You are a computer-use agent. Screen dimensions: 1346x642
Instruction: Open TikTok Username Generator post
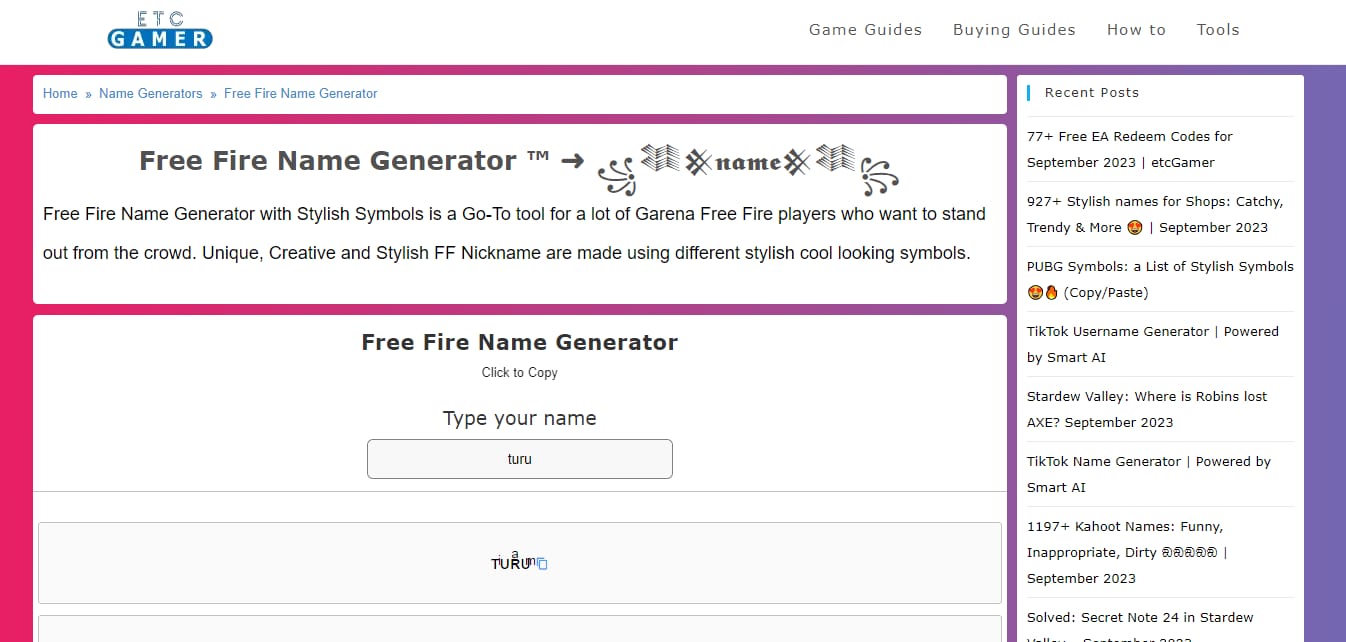(x=1153, y=344)
